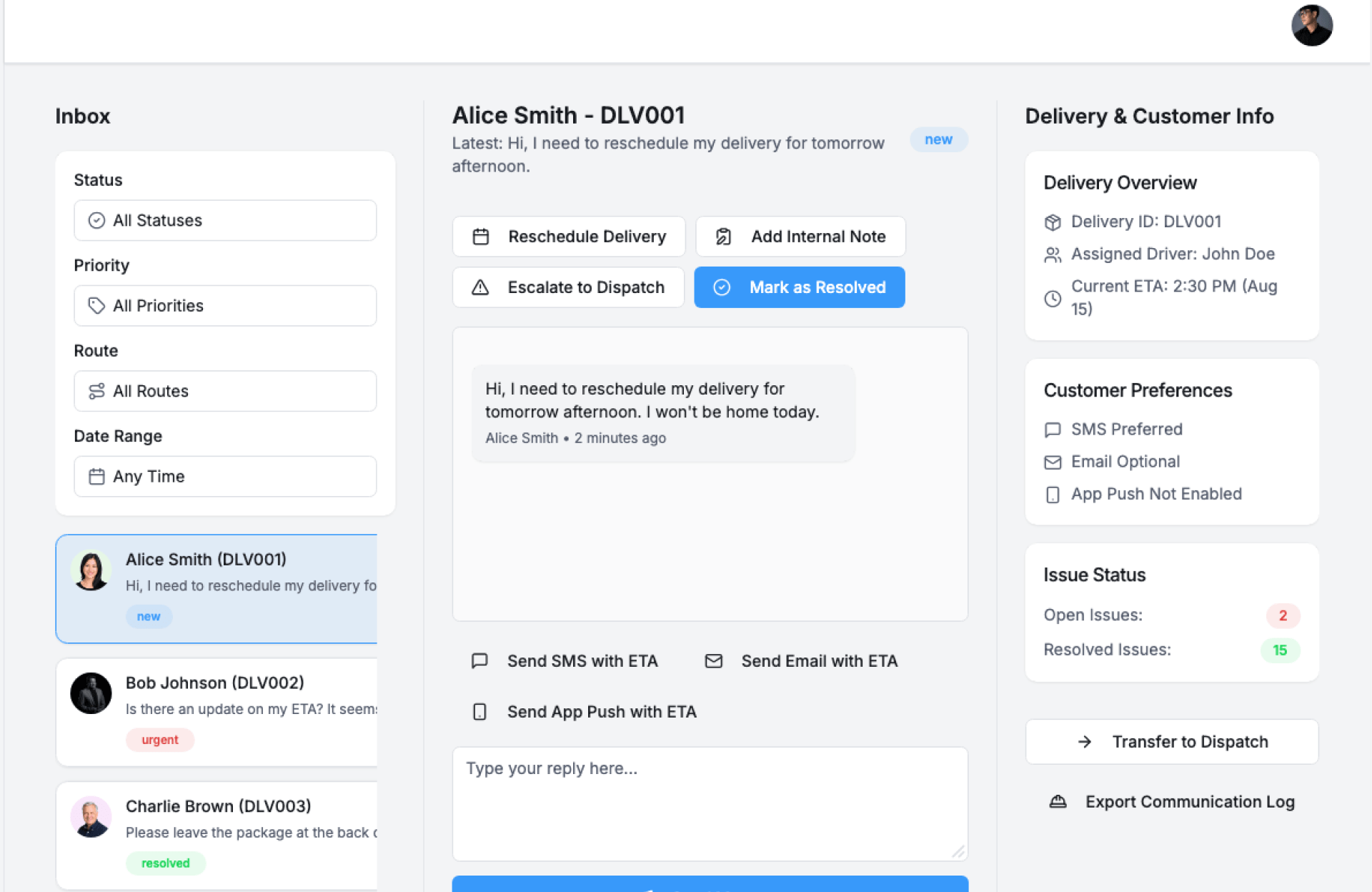Click the Export Communication Log icon
This screenshot has width=1372, height=892.
[x=1058, y=802]
